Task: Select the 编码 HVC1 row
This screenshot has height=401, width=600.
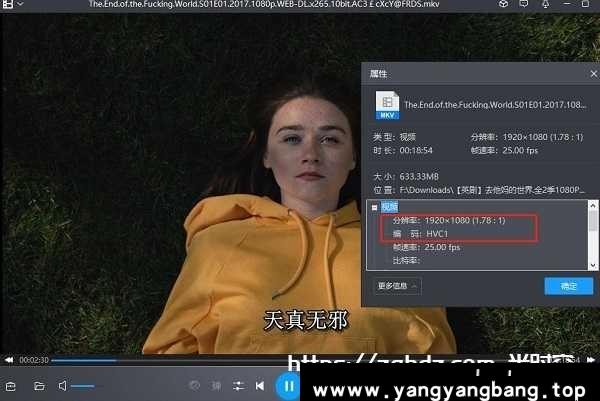Action: [420, 234]
